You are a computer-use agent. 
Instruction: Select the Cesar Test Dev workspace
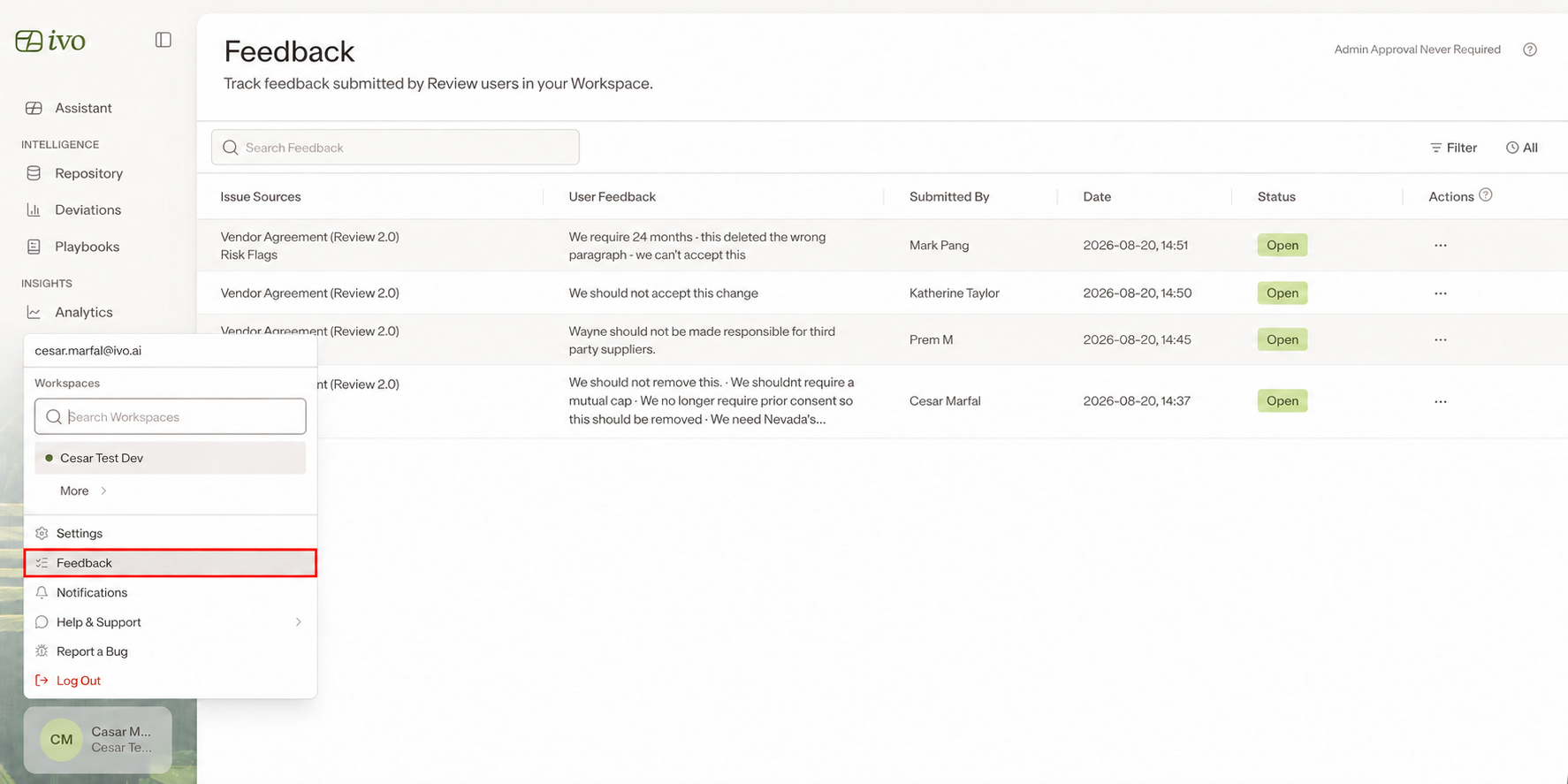tap(171, 458)
